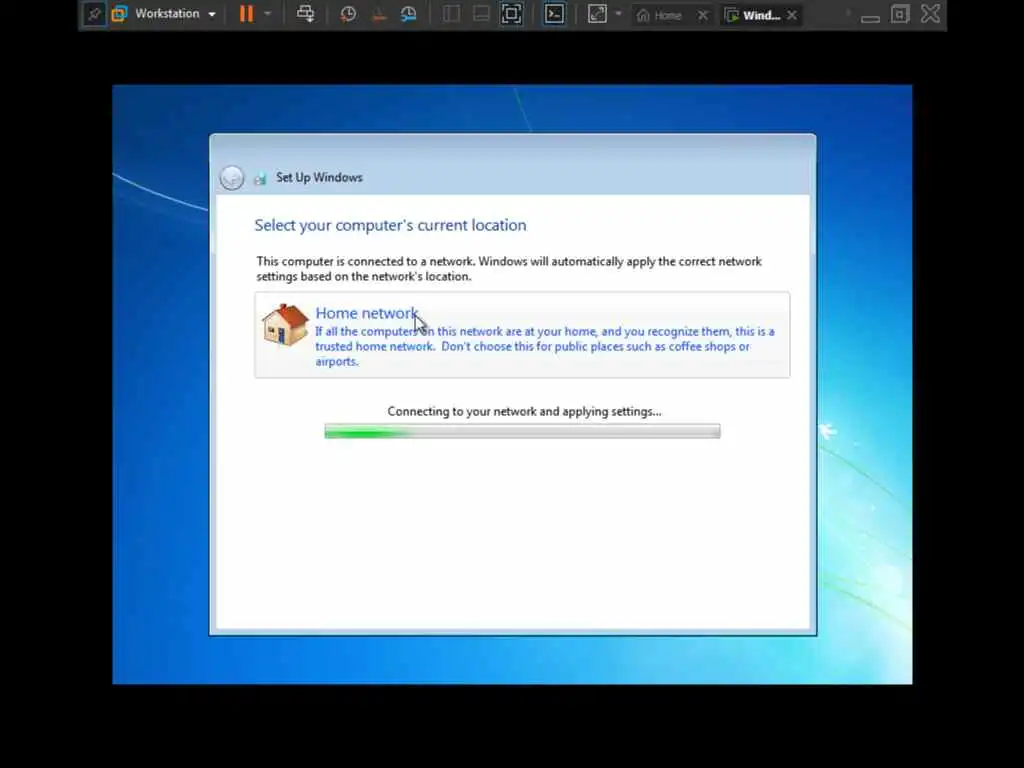The image size is (1024, 768).
Task: Close the Home tab
Action: (703, 15)
